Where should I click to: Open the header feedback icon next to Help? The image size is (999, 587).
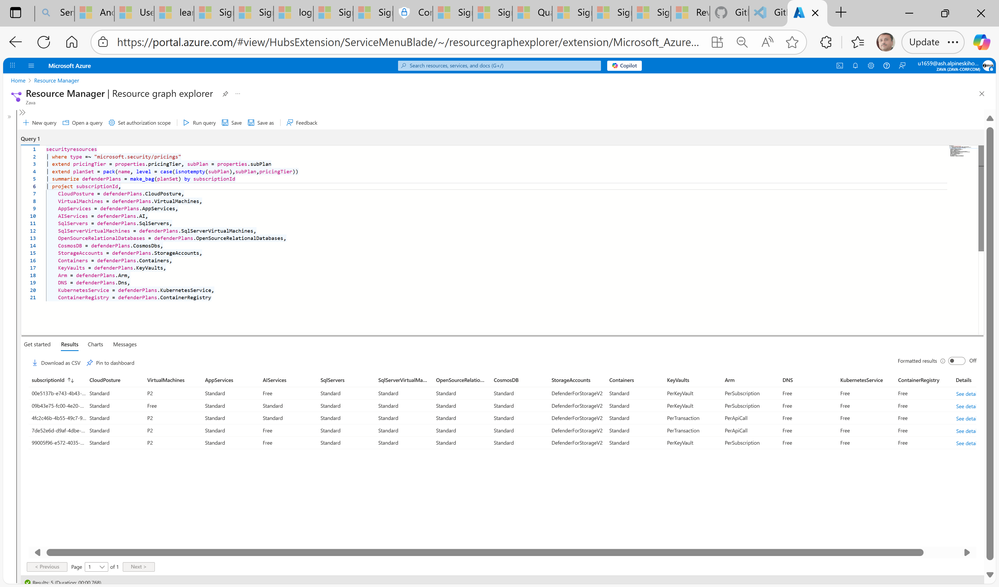[902, 66]
